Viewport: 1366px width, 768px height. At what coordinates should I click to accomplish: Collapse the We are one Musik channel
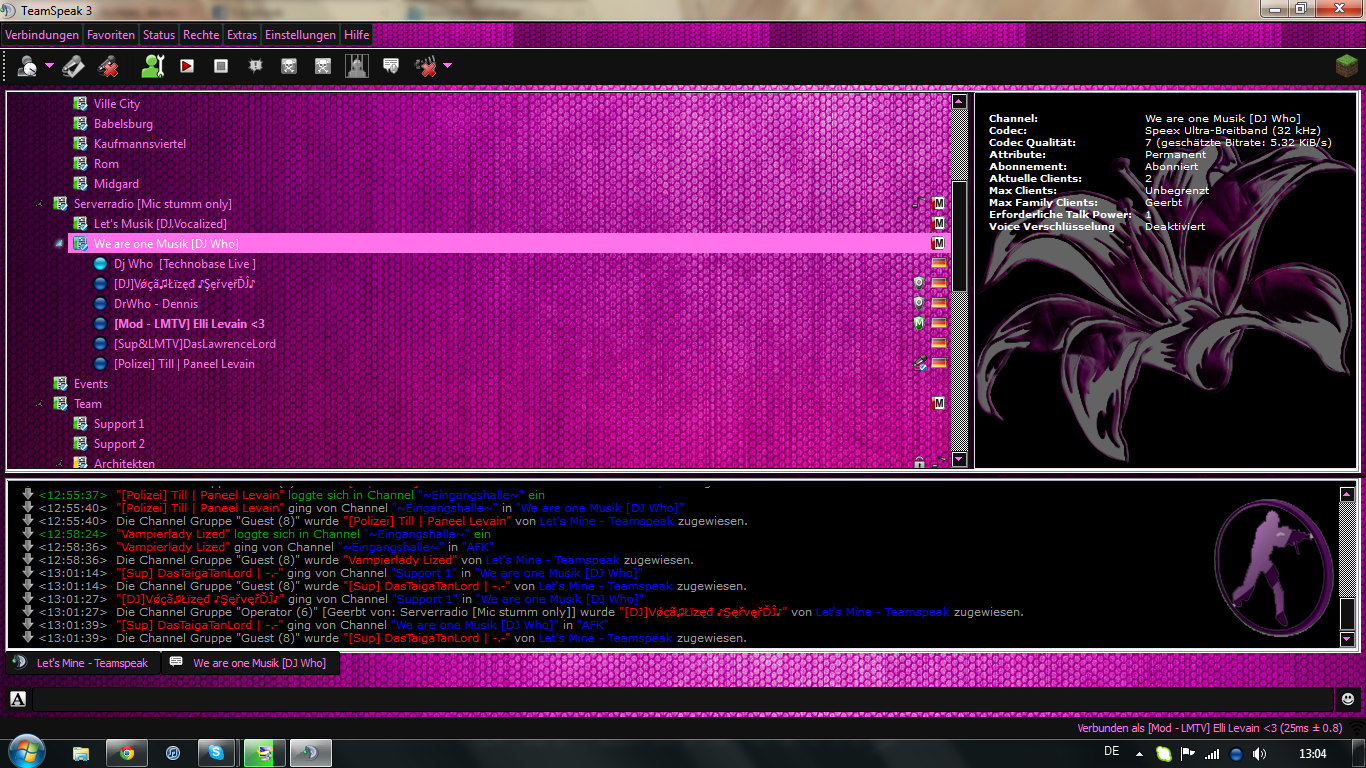[61, 244]
